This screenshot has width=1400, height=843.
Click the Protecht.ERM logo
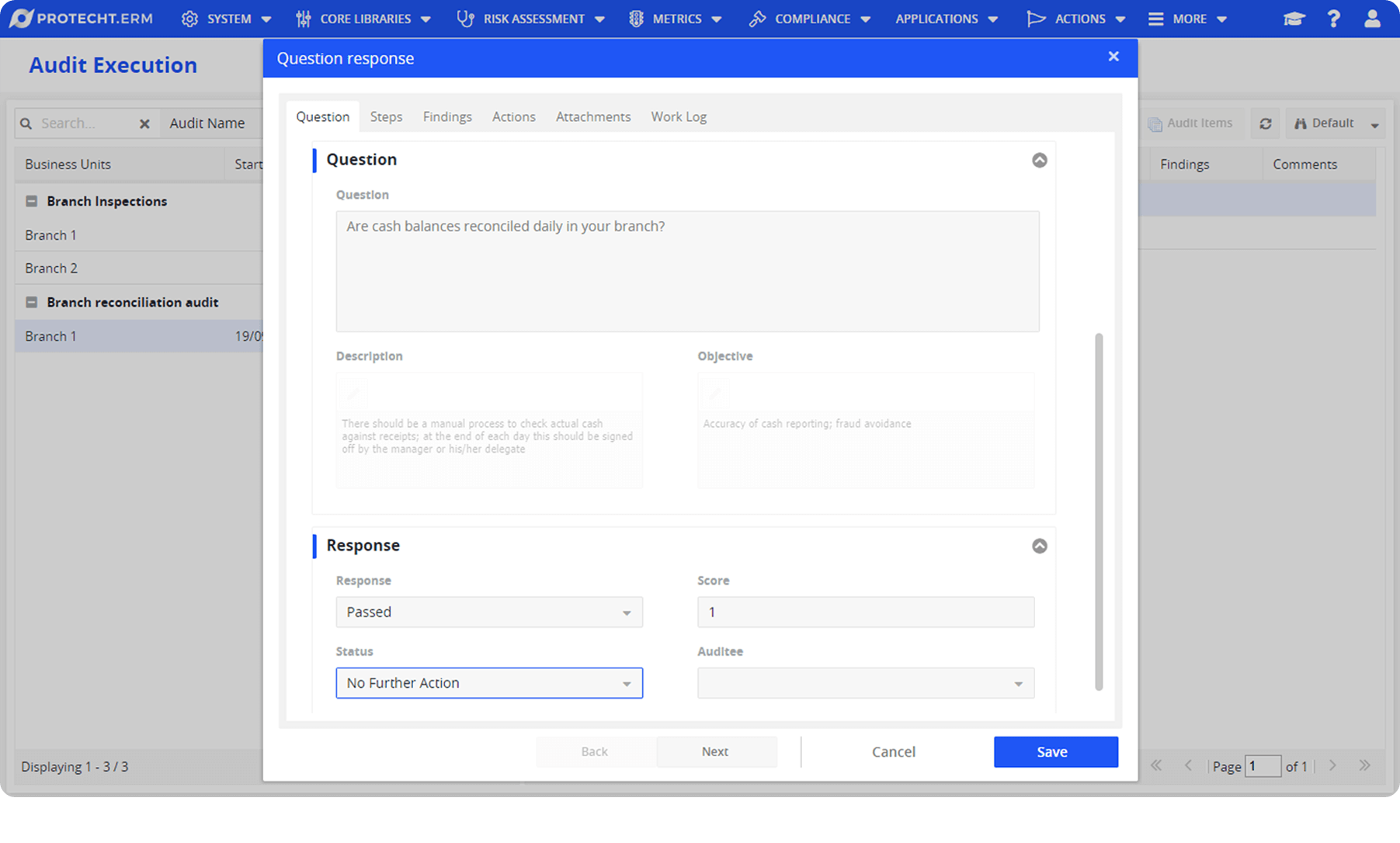point(82,19)
